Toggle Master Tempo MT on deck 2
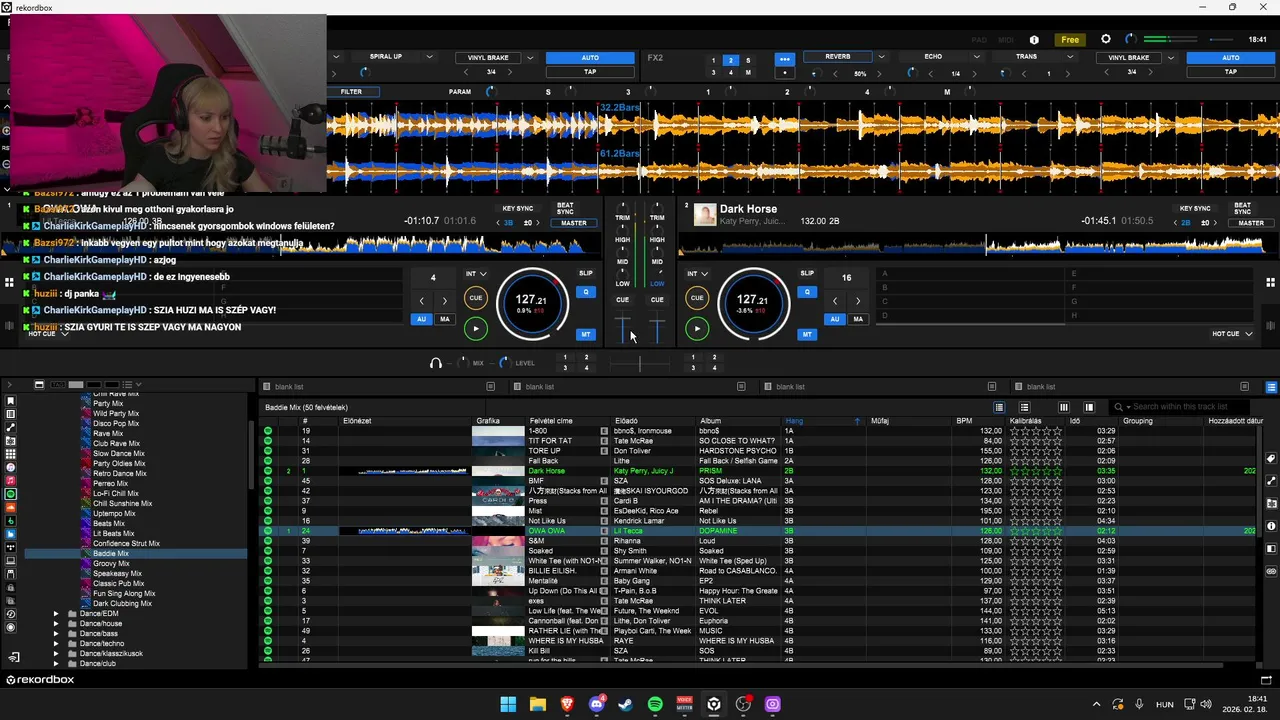This screenshot has height=720, width=1280. point(807,334)
